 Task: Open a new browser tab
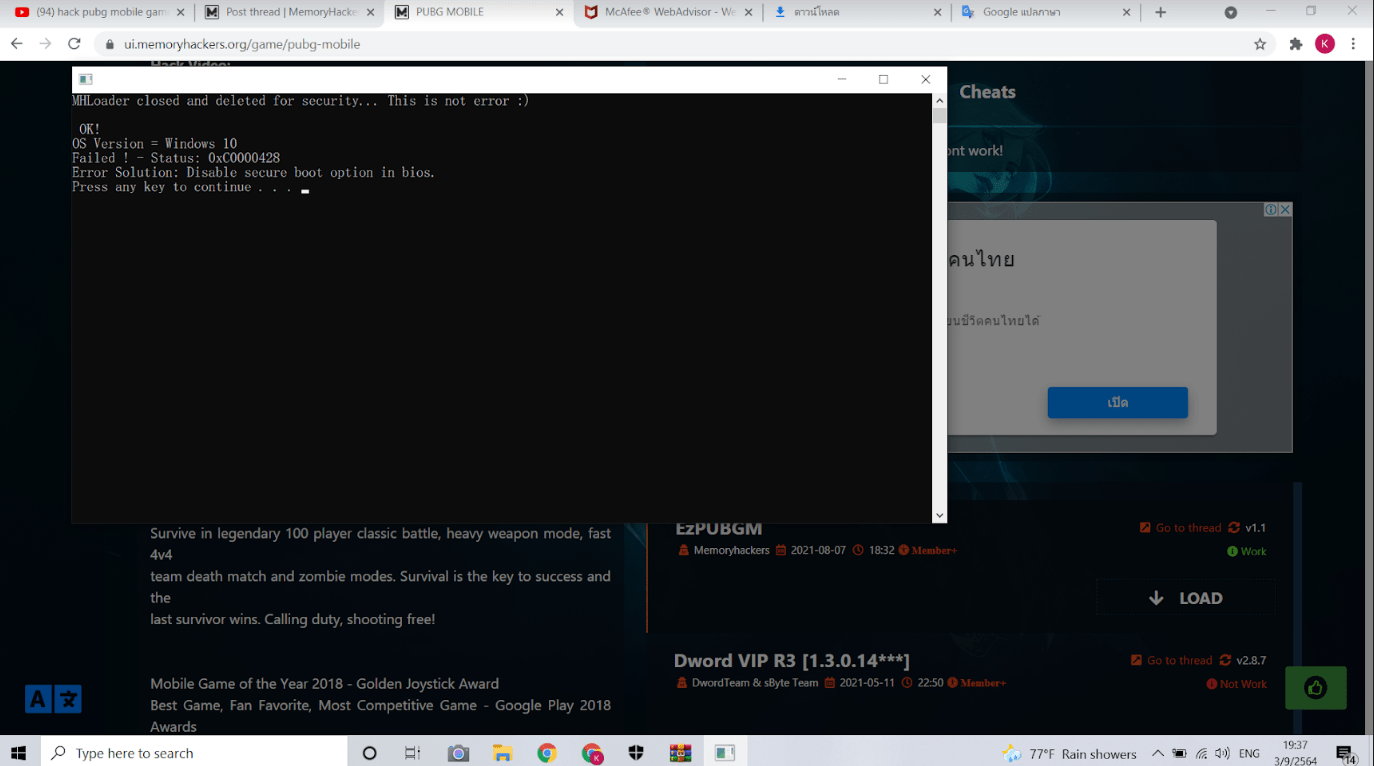click(1160, 12)
